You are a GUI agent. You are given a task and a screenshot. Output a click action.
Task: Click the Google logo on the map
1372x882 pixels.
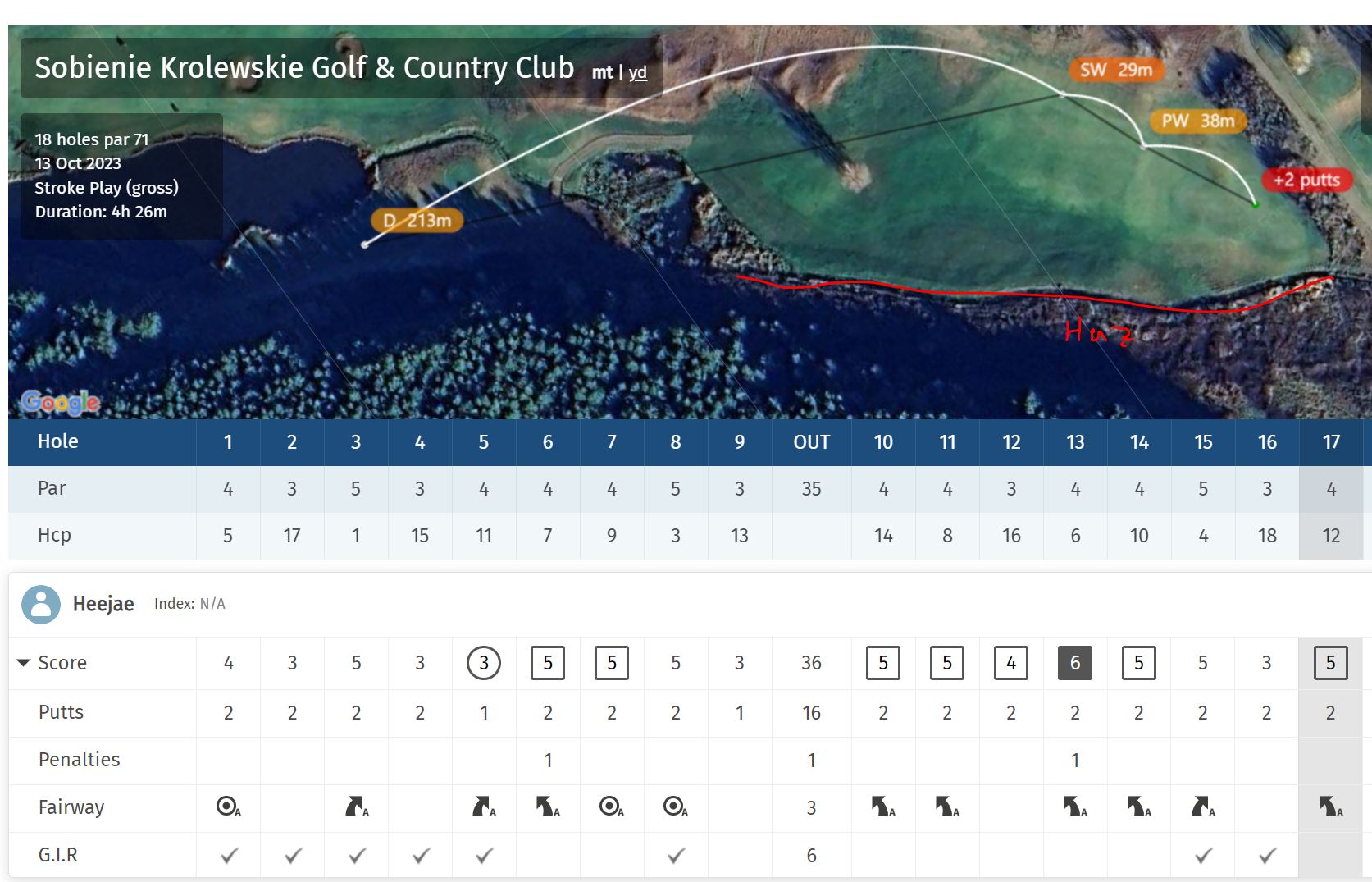61,402
